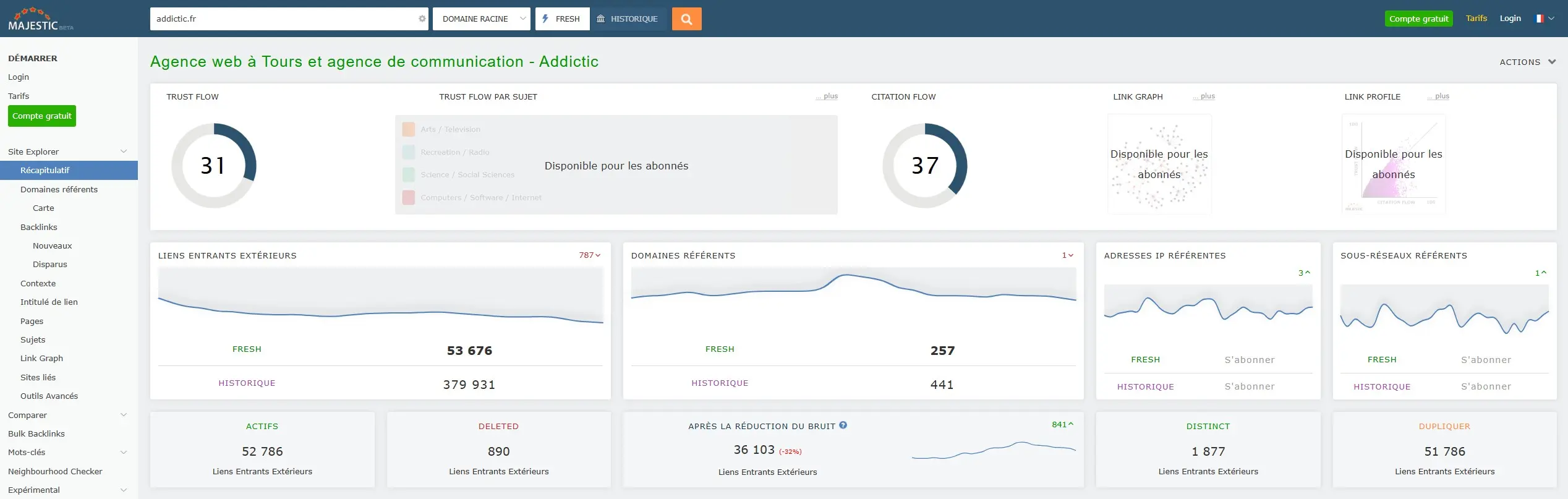1568x499 pixels.
Task: Open the Link Profile chart thumbnail
Action: 1393,164
